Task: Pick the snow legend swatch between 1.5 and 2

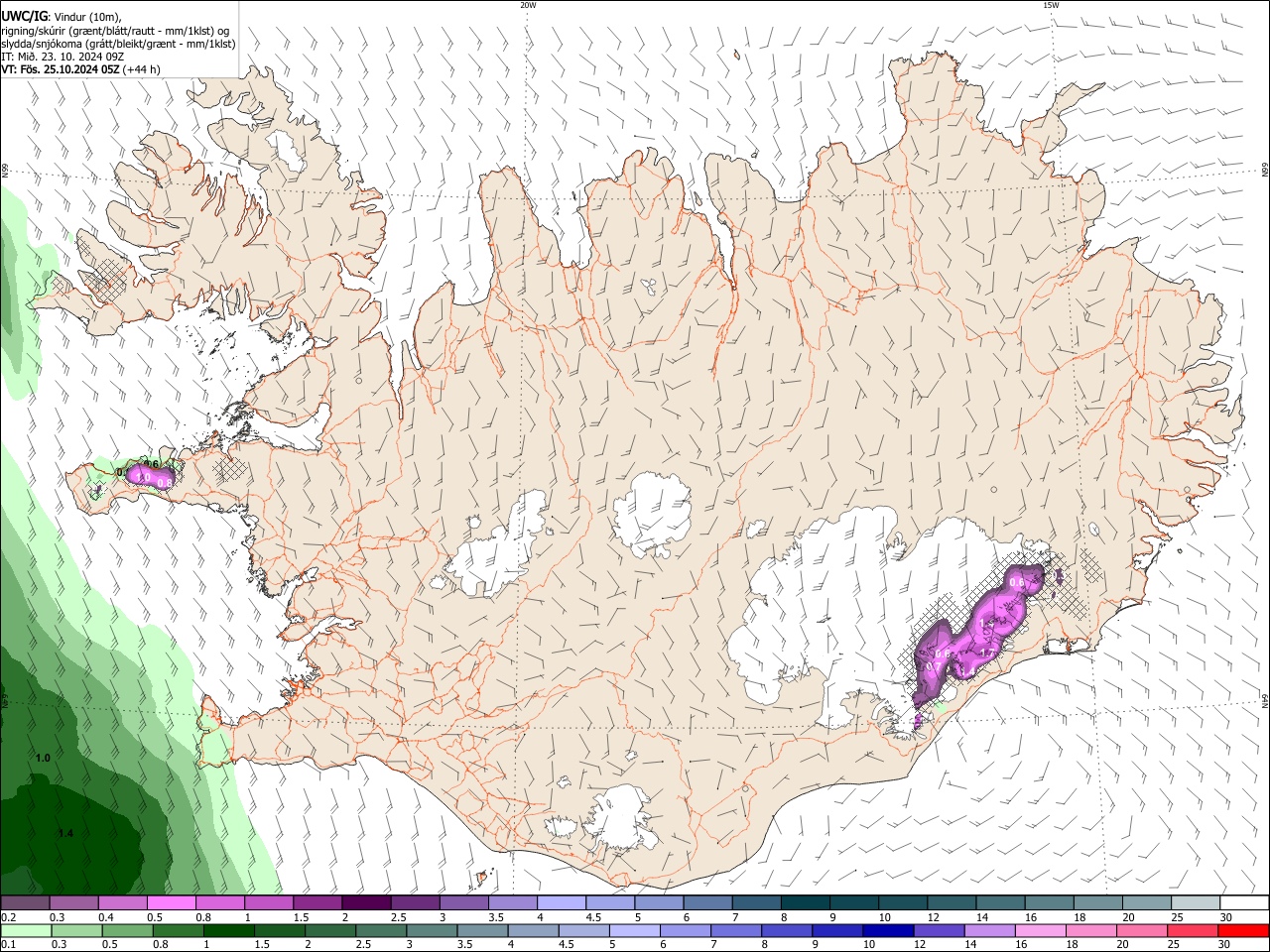Action: 317,902
